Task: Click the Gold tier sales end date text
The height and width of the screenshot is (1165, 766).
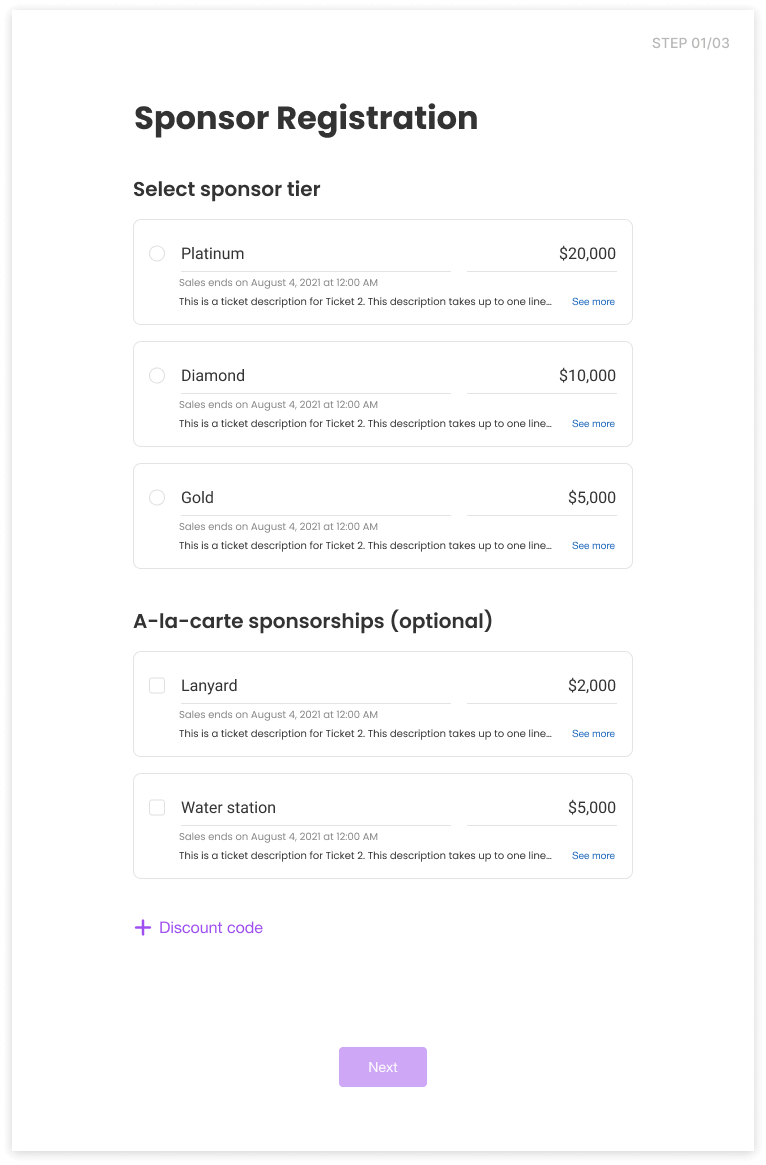Action: 278,526
